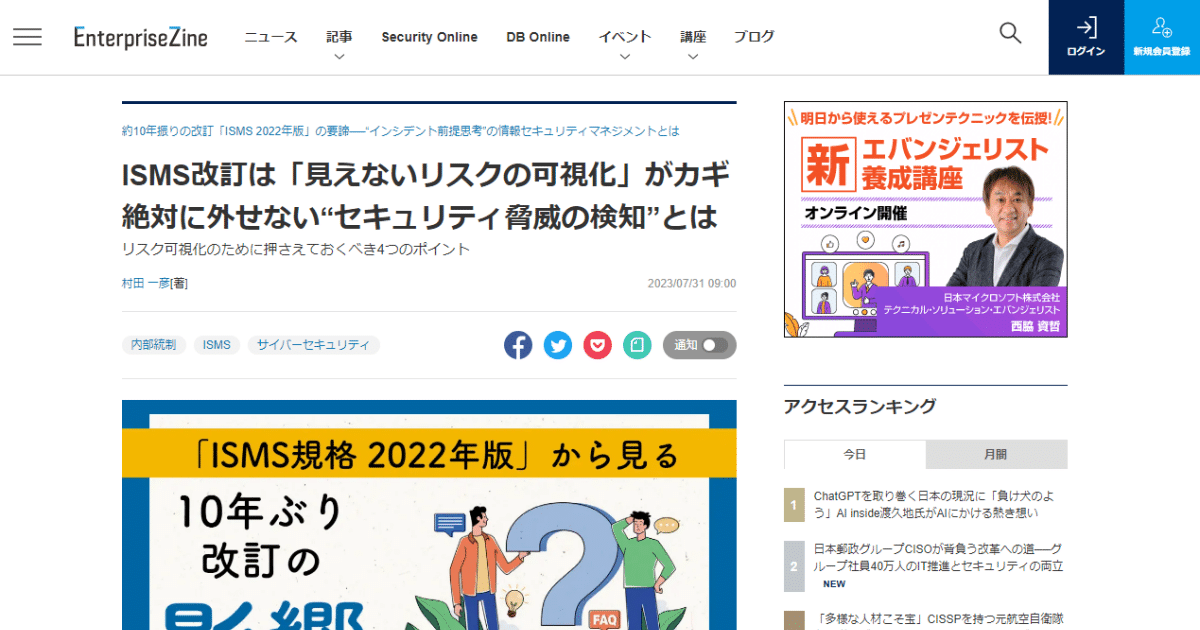Open the ニュース menu item

pyautogui.click(x=271, y=37)
